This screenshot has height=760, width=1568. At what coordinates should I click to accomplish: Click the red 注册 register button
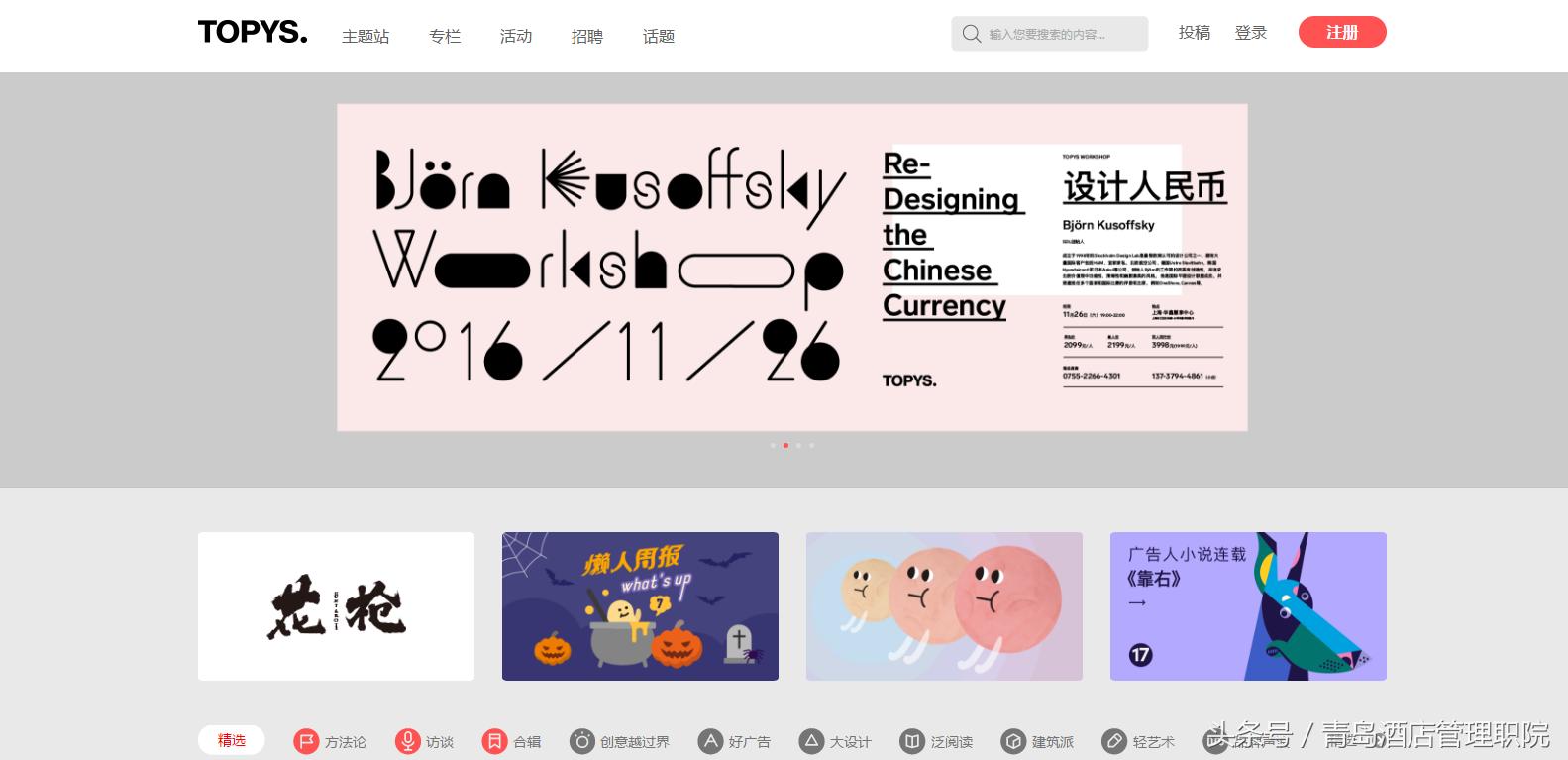1342,32
